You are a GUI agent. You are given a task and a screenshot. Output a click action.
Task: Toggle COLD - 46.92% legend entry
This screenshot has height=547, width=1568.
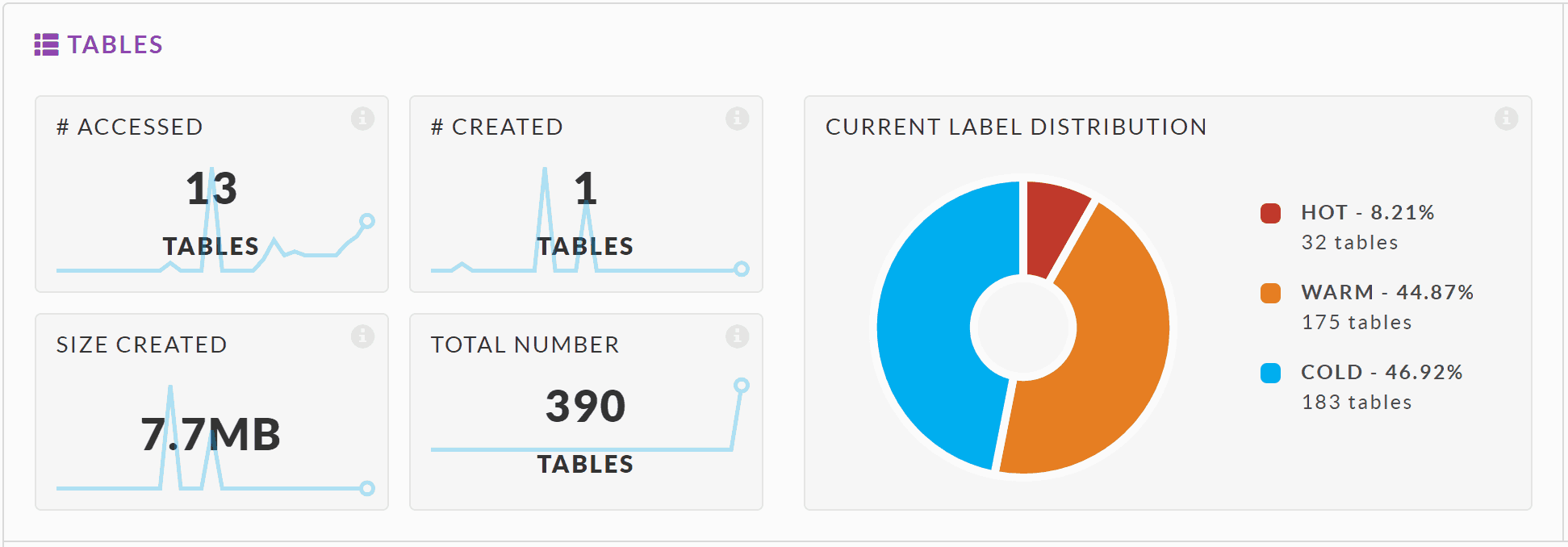[1381, 373]
